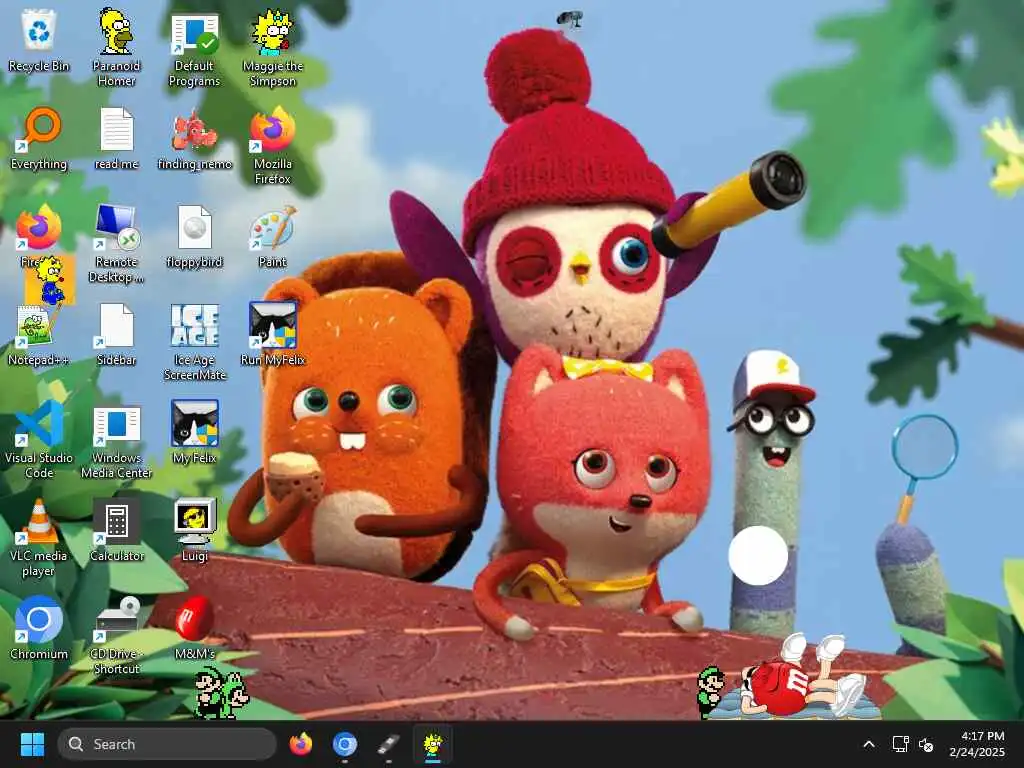Screen dimensions: 1024x768
Task: Select the Everything search shortcut
Action: pos(39,138)
